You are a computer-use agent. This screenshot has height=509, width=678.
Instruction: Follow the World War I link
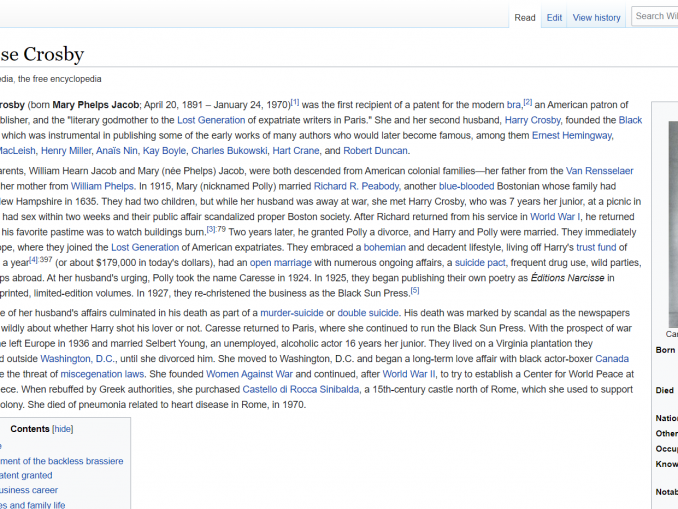(555, 217)
